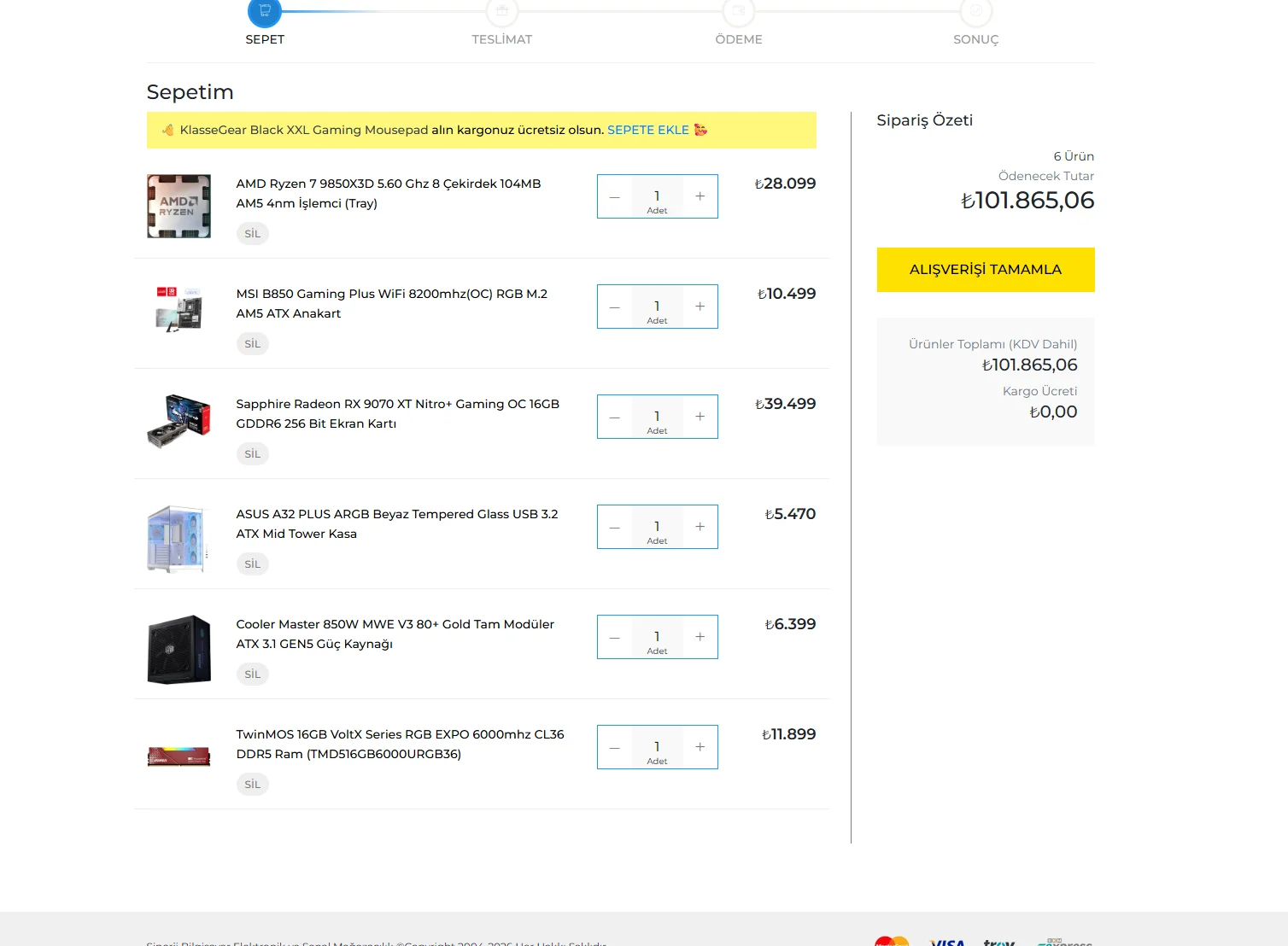Screen dimensions: 1288x946
Task: Remove TwinMOS RAM with SİL button
Action: pos(253,785)
